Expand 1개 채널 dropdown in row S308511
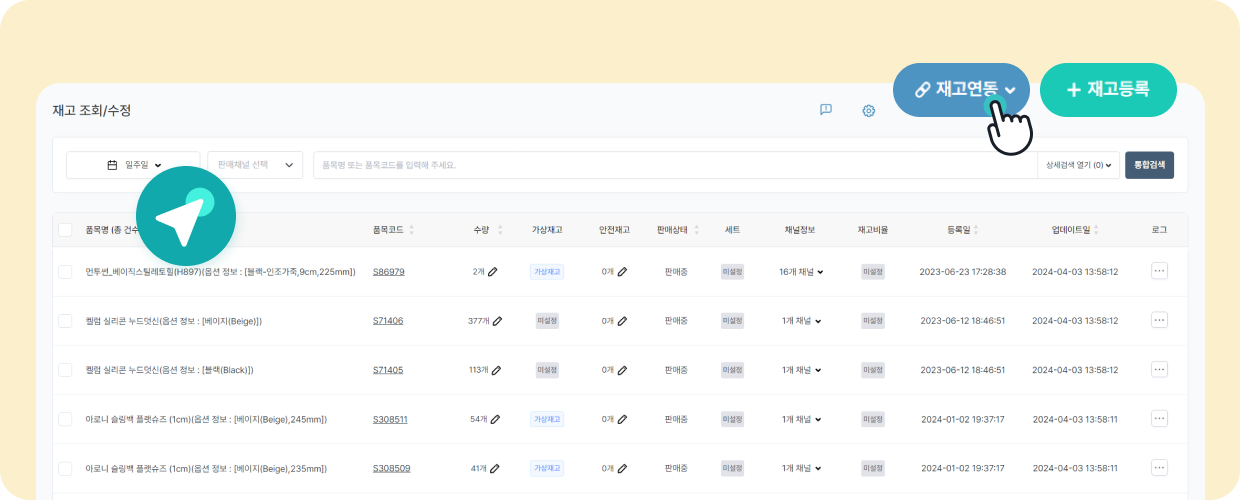This screenshot has height=500, width=1240. (x=802, y=419)
